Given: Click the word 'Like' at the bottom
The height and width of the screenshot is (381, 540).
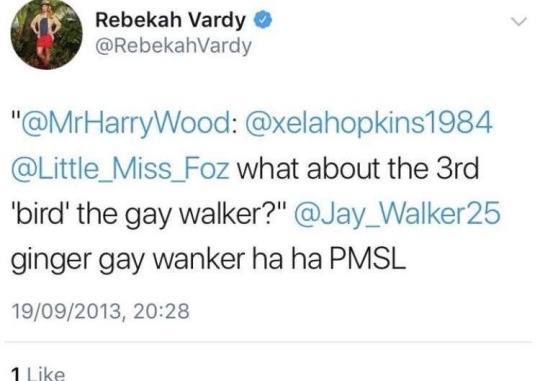Looking at the screenshot, I should click(x=46, y=374).
